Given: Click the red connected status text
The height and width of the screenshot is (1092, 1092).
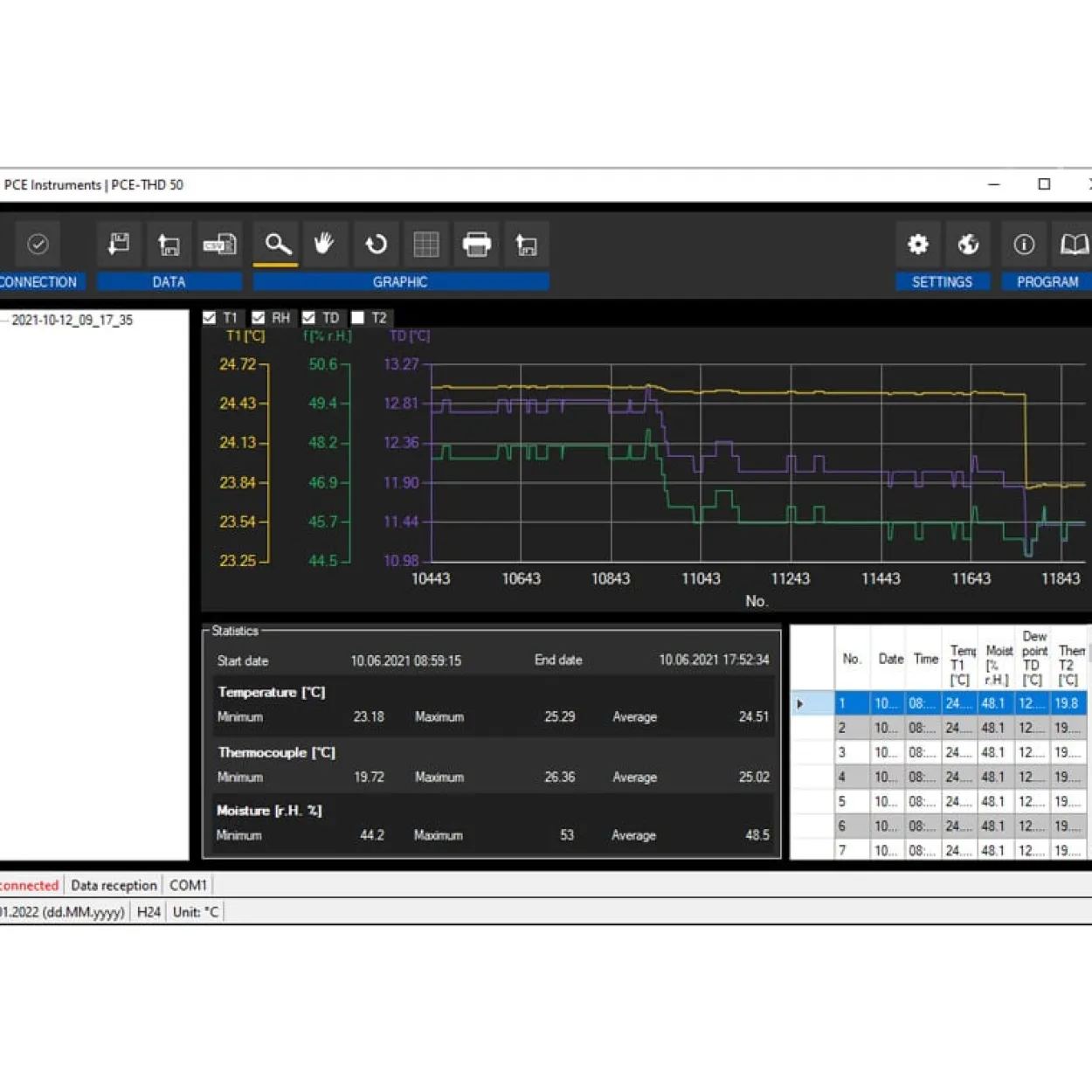Looking at the screenshot, I should click(x=30, y=885).
